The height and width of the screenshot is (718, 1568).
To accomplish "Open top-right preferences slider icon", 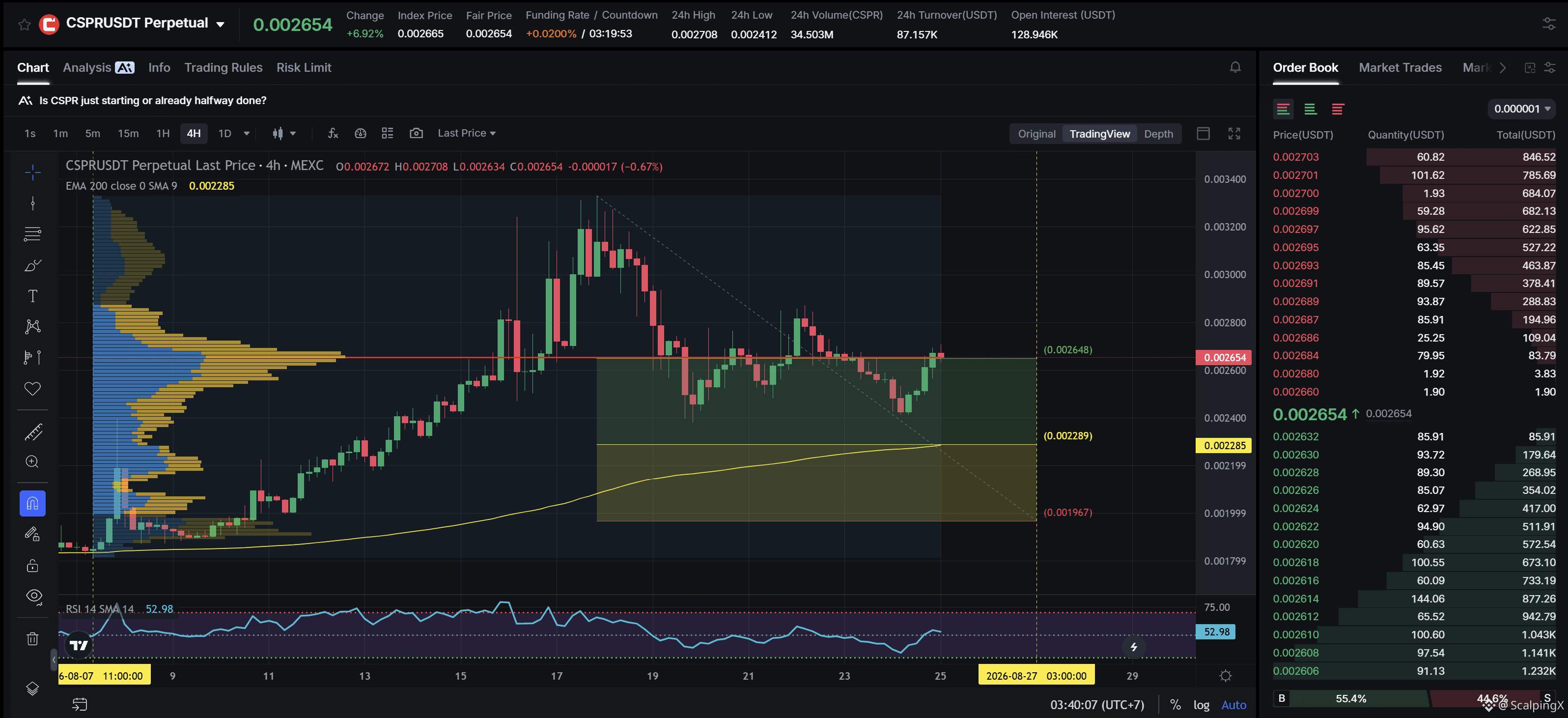I will click(1550, 25).
